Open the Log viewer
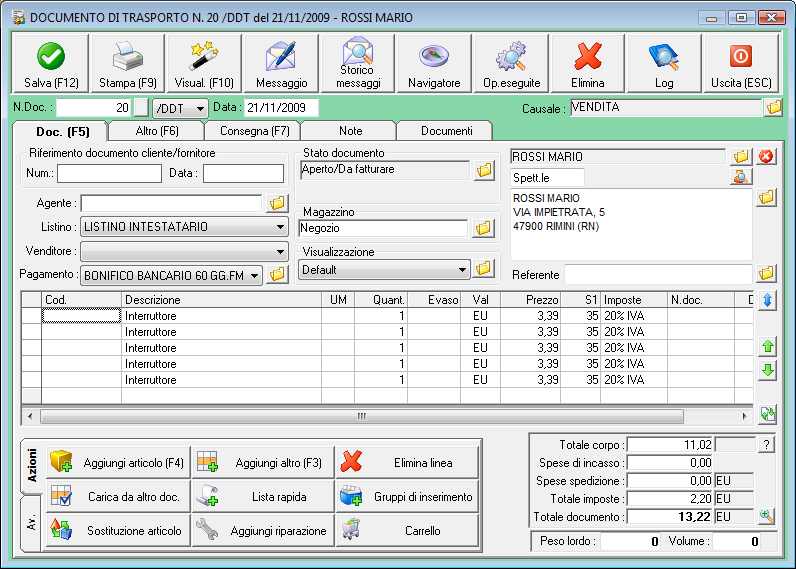Image resolution: width=796 pixels, height=569 pixels. click(664, 63)
